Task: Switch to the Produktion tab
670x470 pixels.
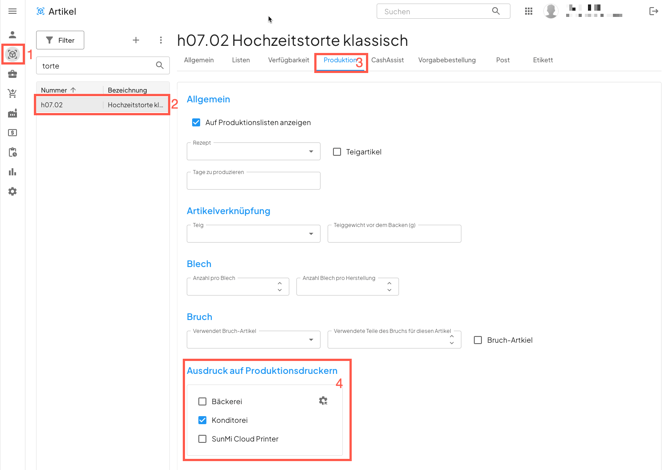Action: point(340,60)
